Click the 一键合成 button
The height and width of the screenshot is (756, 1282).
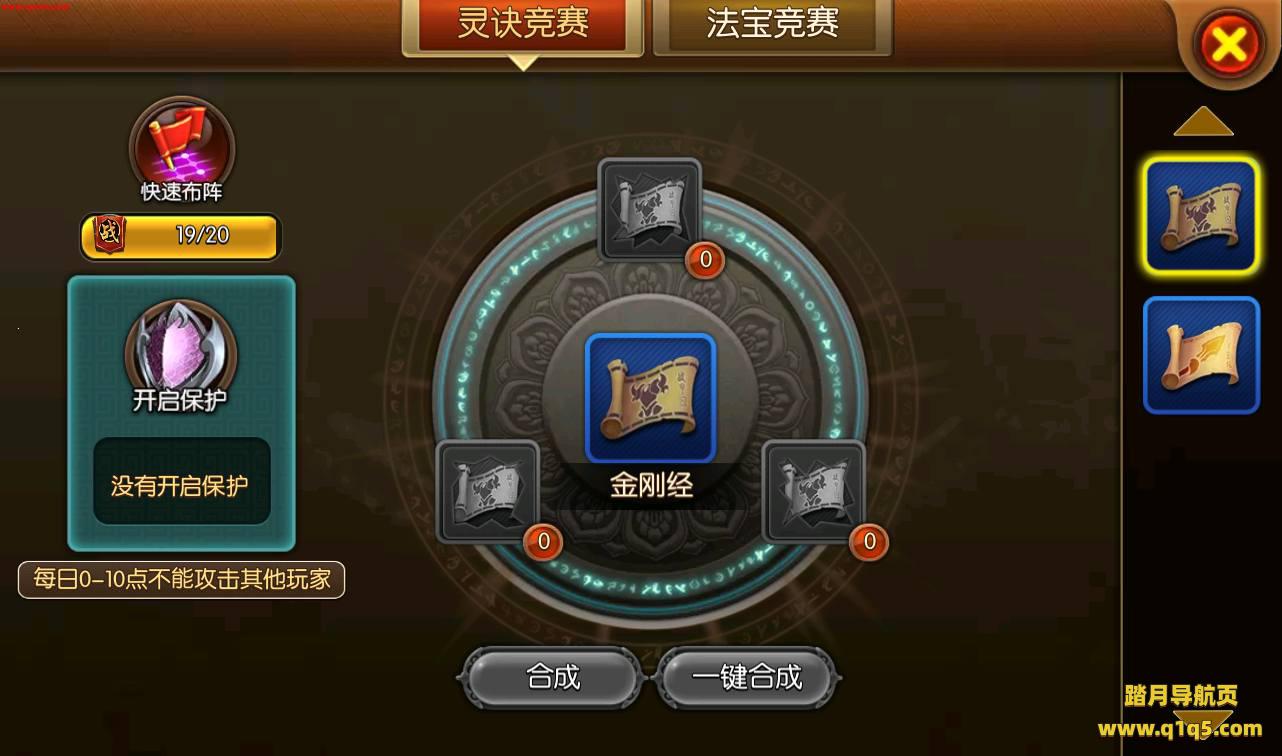tap(747, 678)
